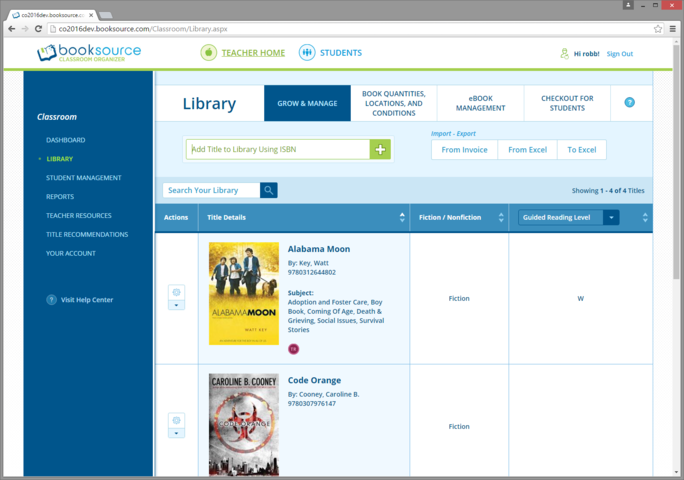This screenshot has height=480, width=684.
Task: Click the Sign Out link
Action: coord(619,54)
